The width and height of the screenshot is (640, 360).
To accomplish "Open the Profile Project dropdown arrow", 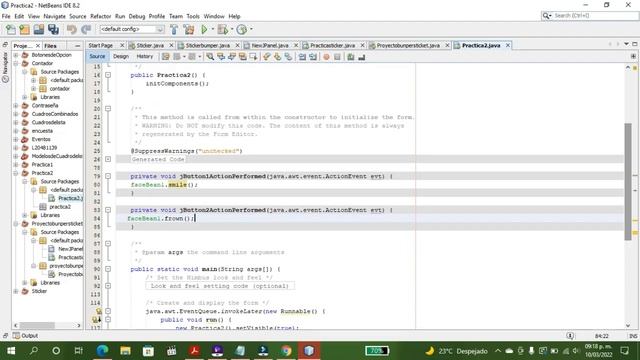I will coord(251,29).
